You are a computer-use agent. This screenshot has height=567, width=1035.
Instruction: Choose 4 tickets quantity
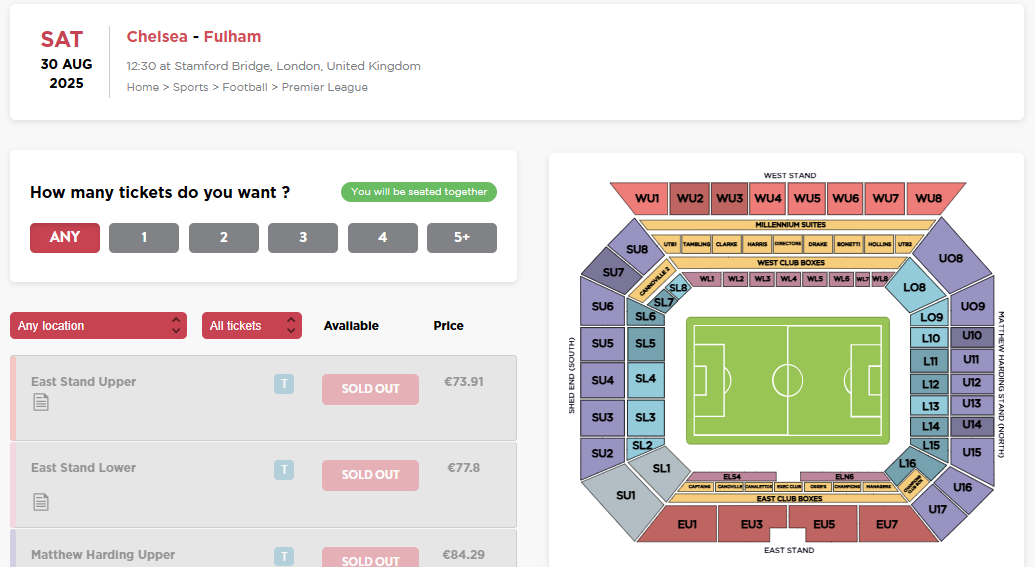(x=382, y=238)
